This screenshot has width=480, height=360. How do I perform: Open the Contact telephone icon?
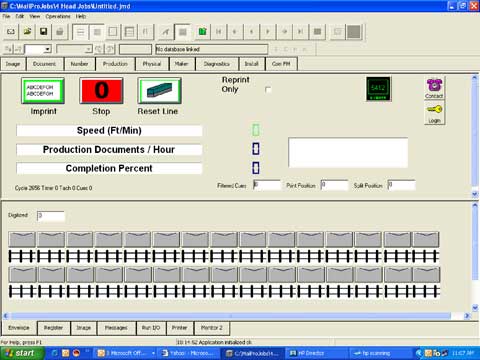click(x=434, y=88)
